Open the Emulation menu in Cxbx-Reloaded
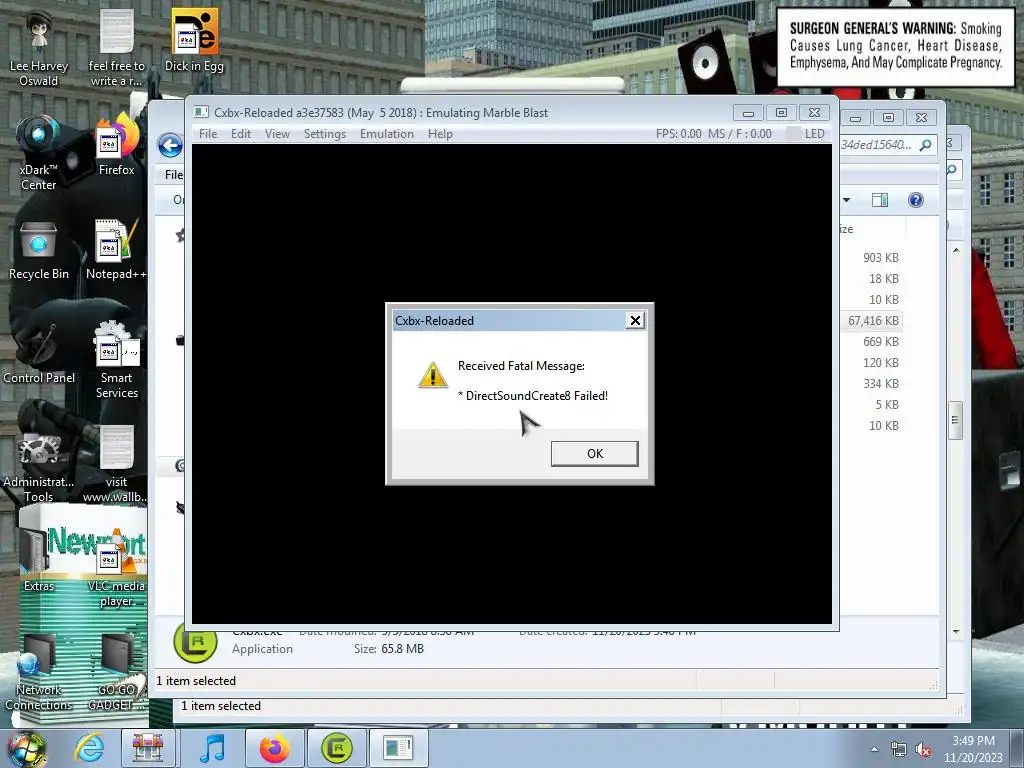This screenshot has height=768, width=1024. 387,133
